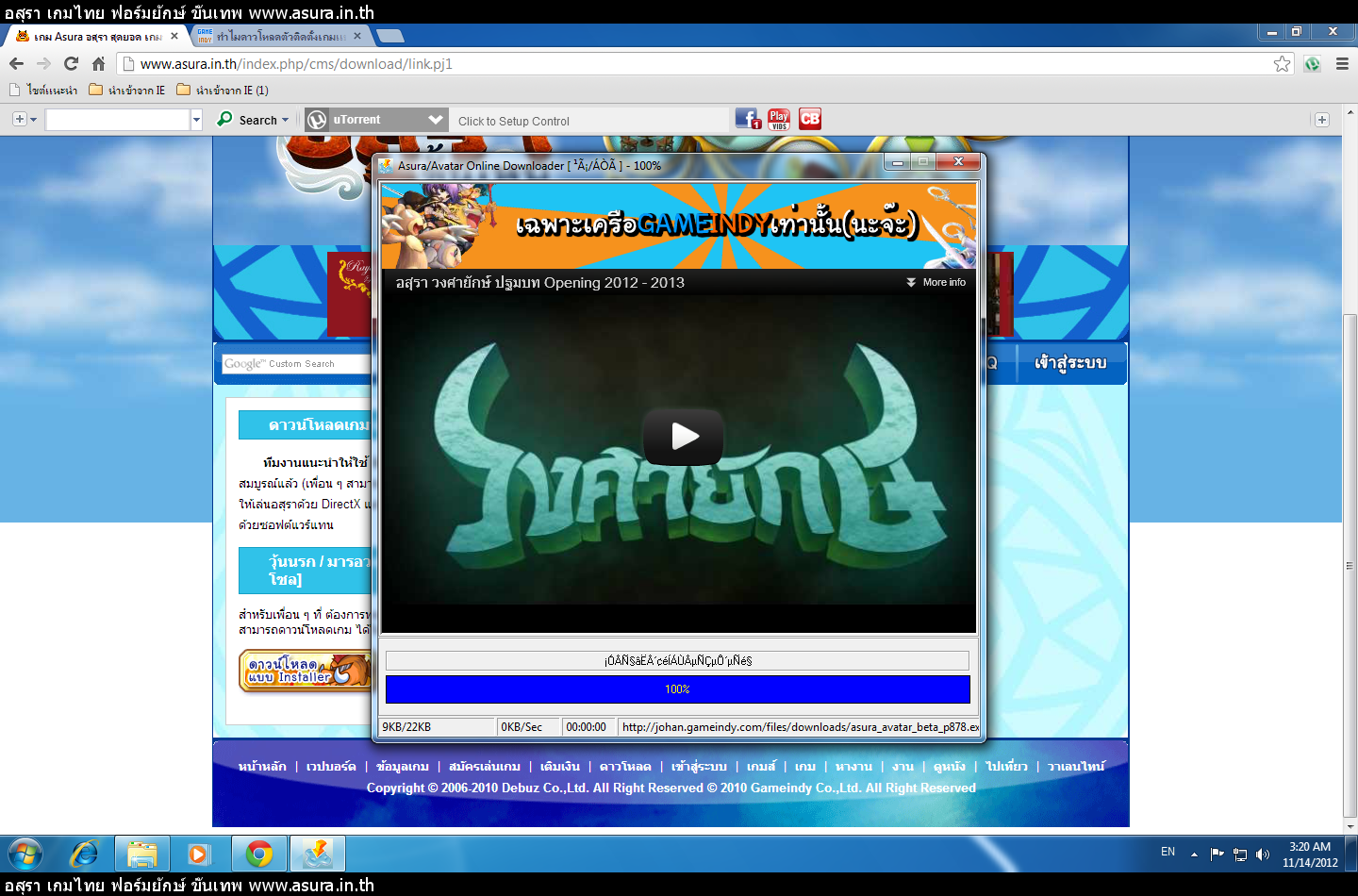Play the Opening 2012 - 2013 video

click(684, 436)
